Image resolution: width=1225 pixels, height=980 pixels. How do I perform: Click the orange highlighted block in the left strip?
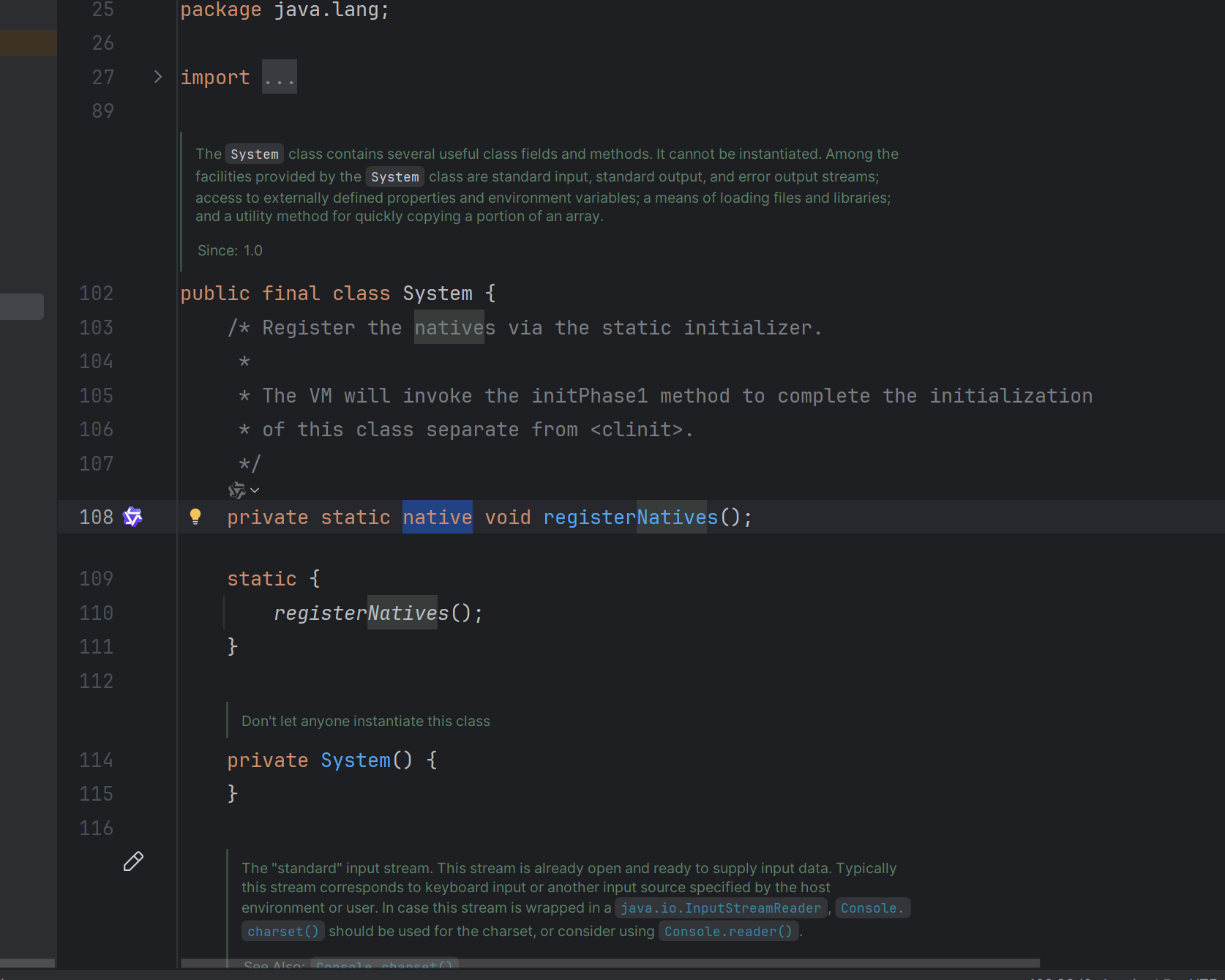point(29,44)
